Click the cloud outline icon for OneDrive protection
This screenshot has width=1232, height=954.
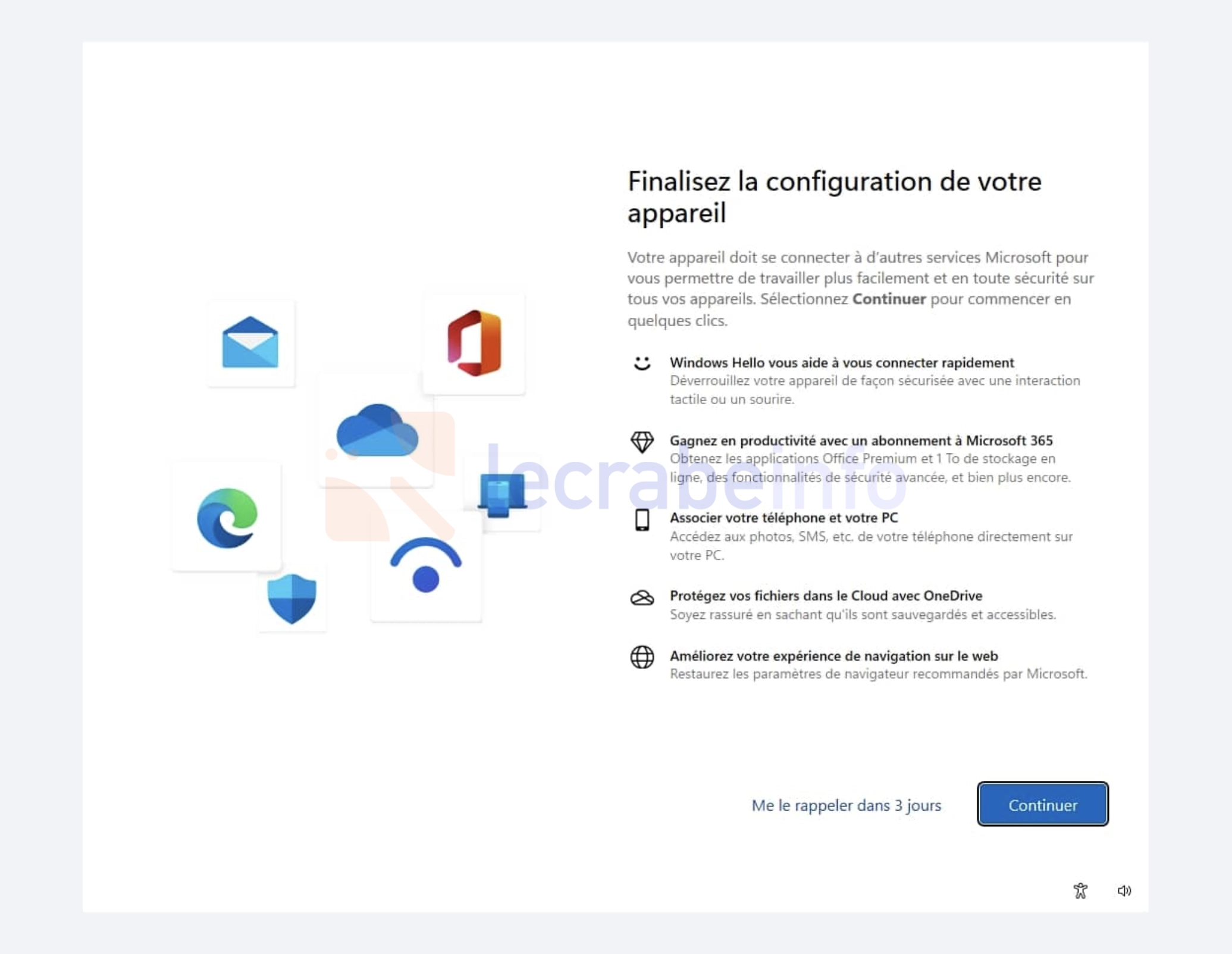pos(642,598)
